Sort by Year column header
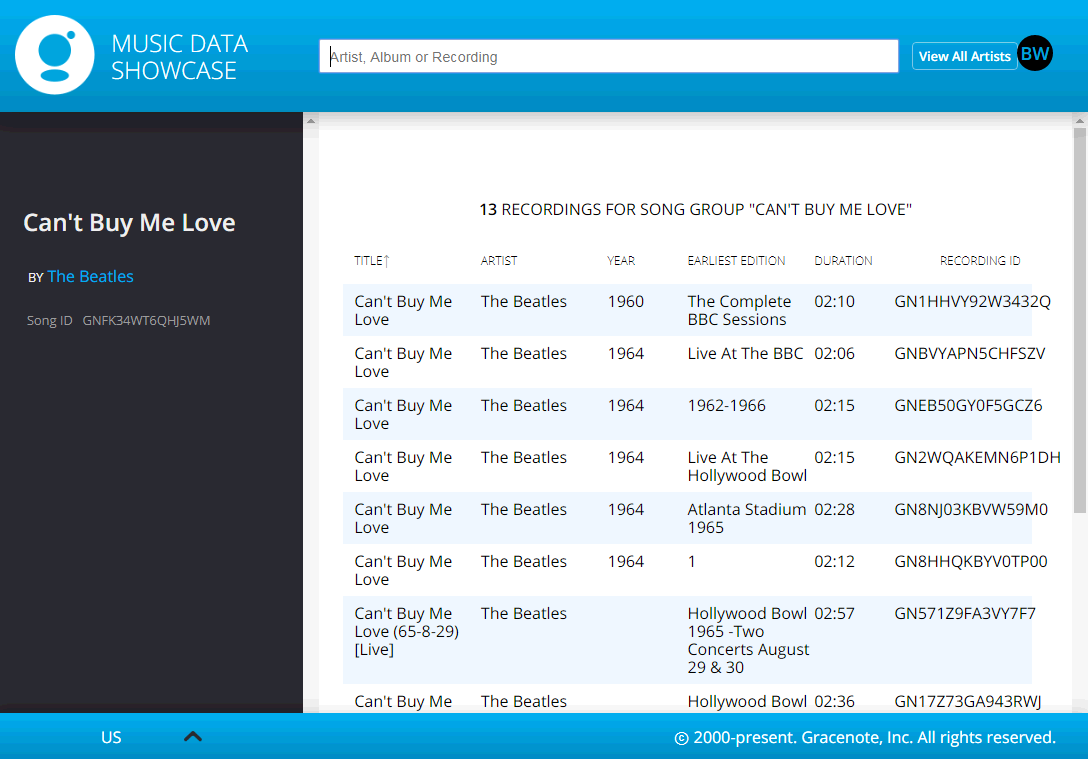This screenshot has height=759, width=1088. tap(621, 261)
